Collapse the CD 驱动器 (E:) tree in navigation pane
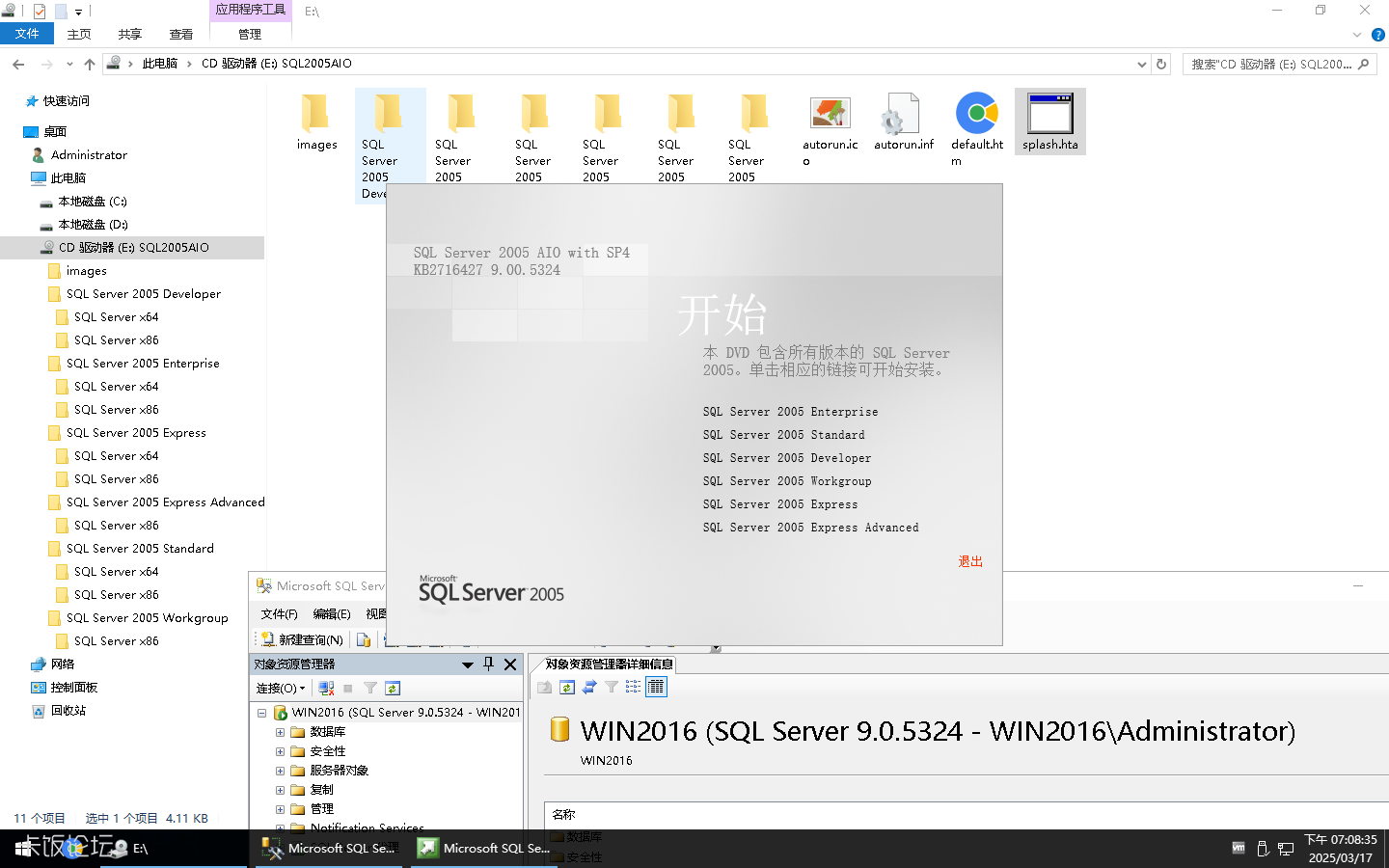Image resolution: width=1389 pixels, height=868 pixels. point(33,247)
